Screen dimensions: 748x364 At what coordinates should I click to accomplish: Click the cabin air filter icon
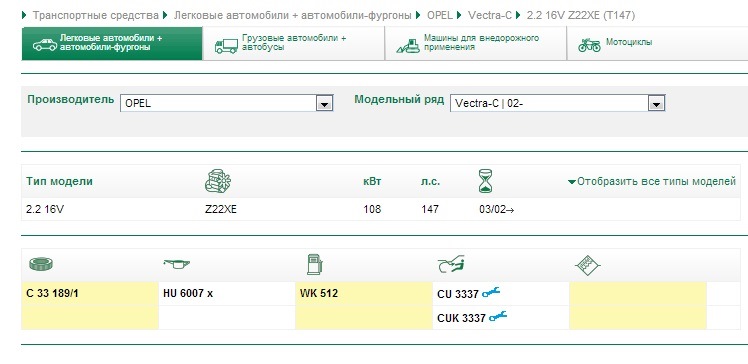point(451,264)
